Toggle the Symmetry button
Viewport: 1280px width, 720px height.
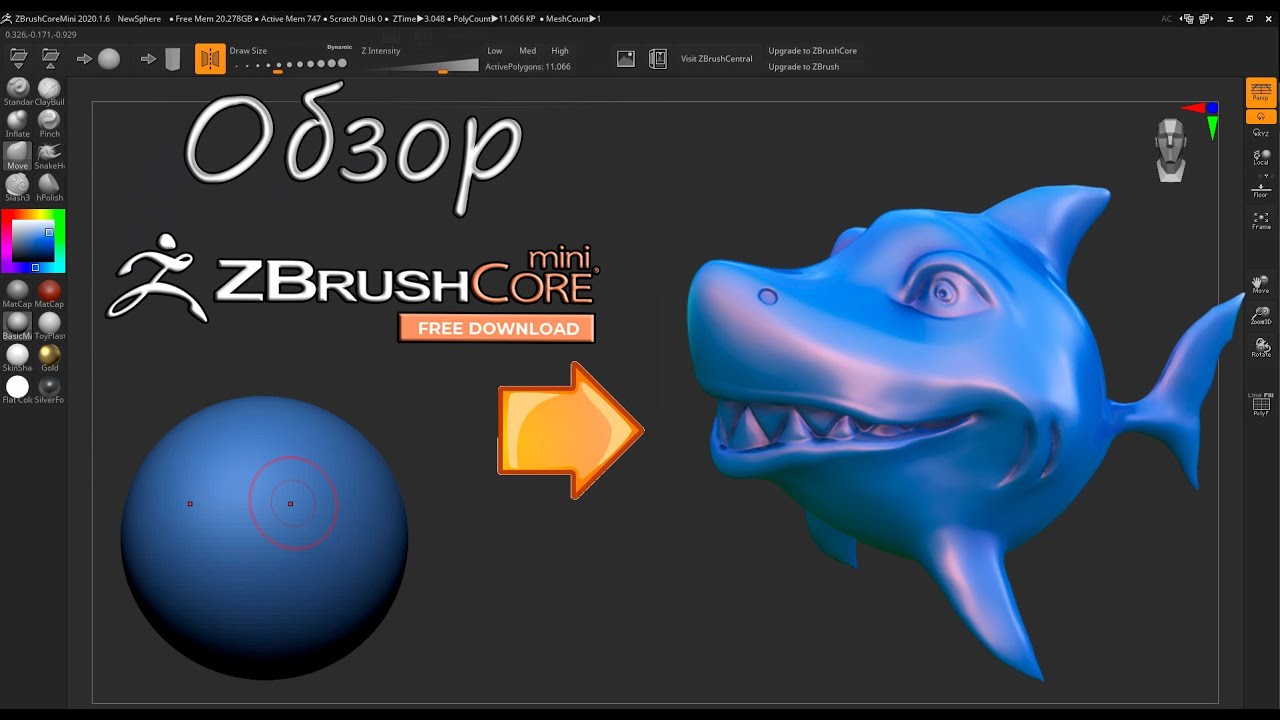[210, 59]
